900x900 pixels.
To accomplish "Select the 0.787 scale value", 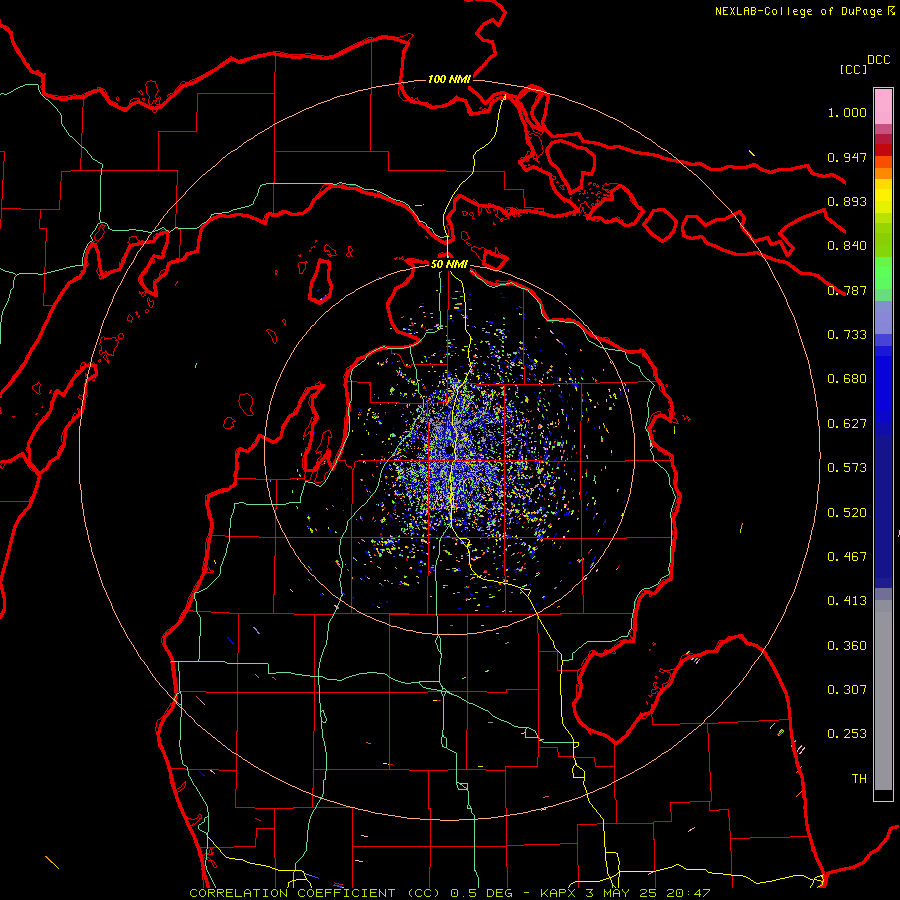I will (x=847, y=290).
